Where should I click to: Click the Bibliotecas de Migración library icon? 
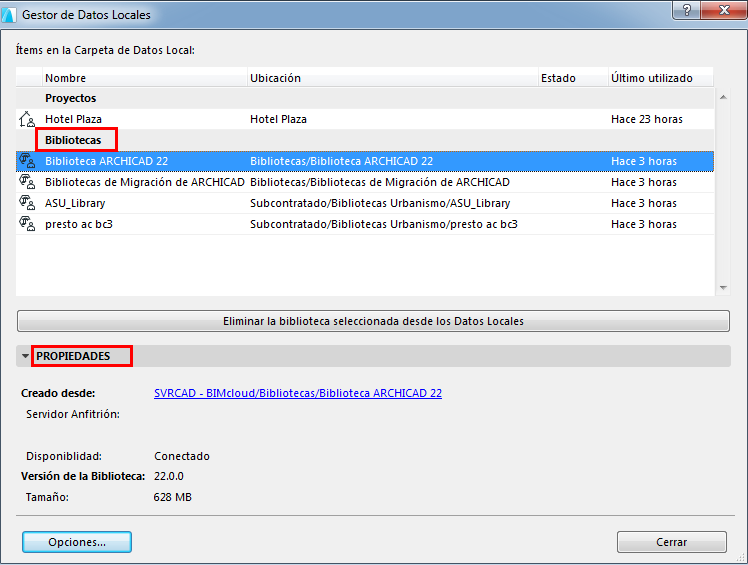click(27, 182)
